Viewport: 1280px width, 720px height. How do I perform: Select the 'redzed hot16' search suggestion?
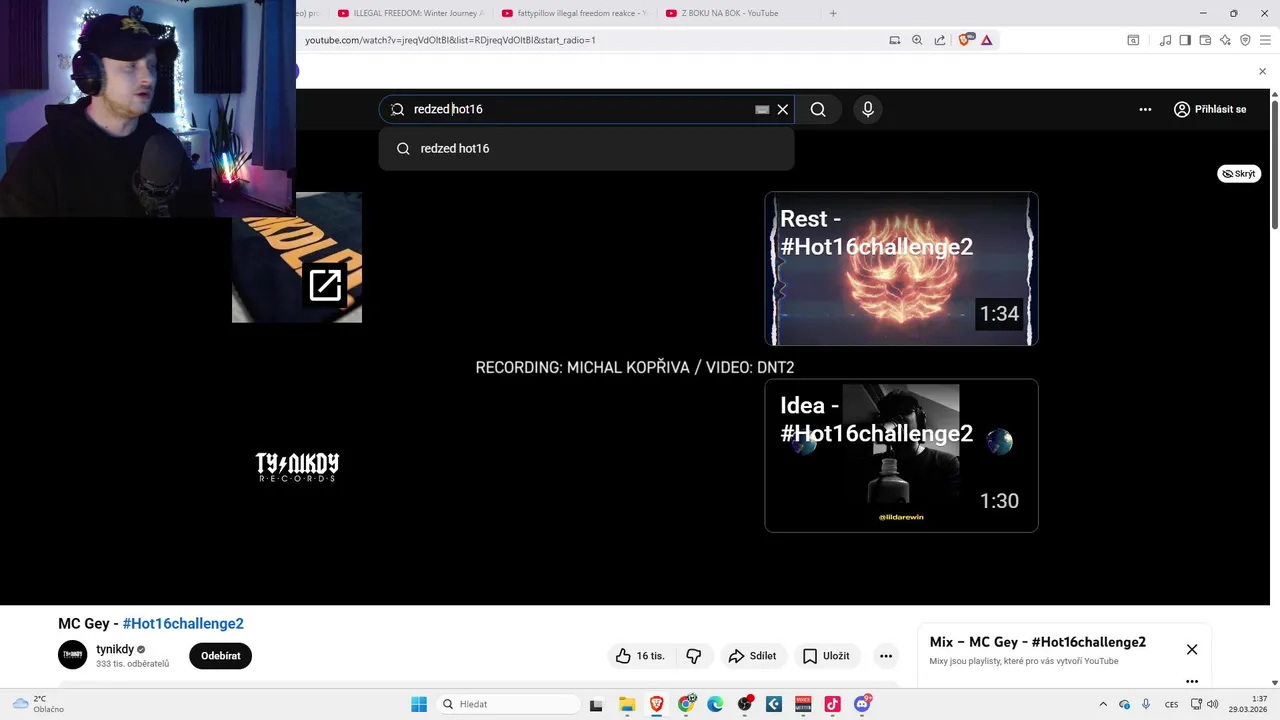586,148
